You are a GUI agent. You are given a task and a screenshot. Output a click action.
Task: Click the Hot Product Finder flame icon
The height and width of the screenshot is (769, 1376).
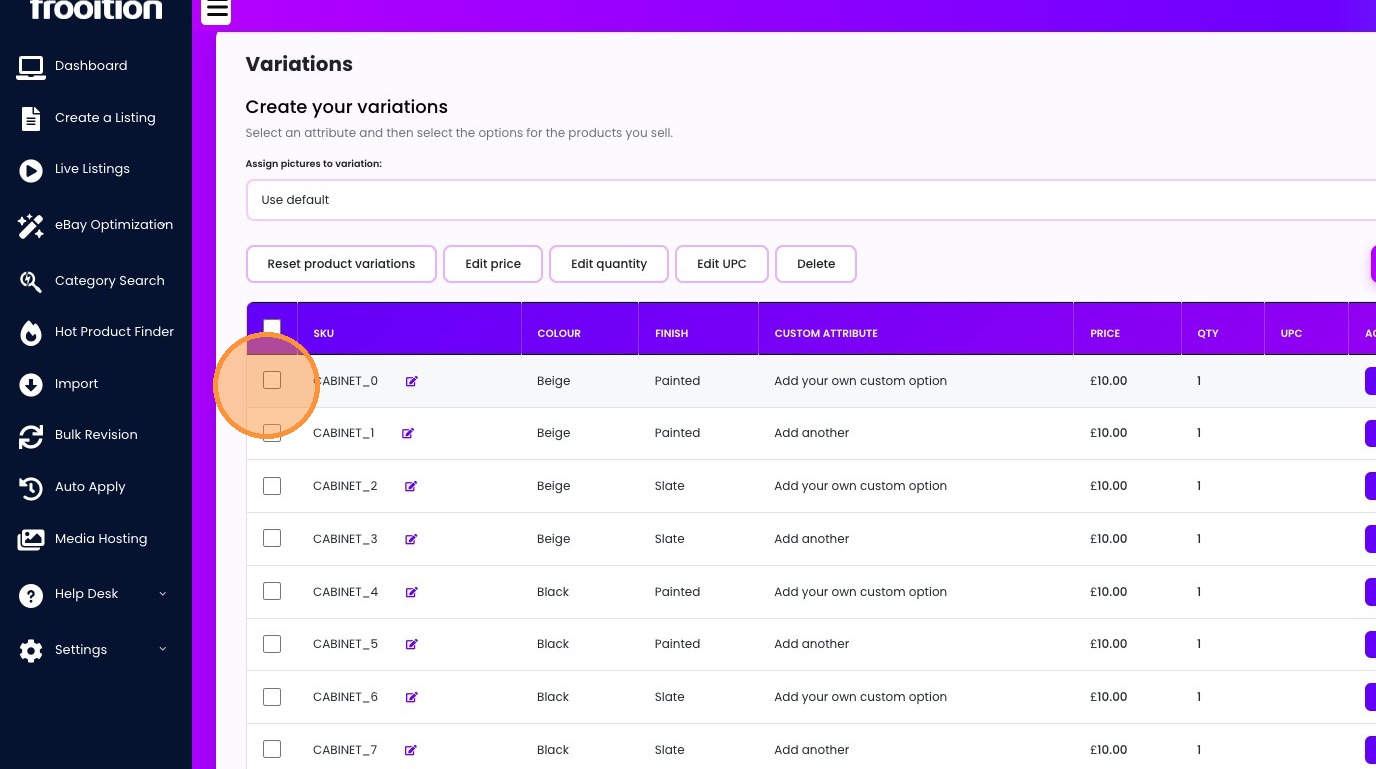(31, 332)
